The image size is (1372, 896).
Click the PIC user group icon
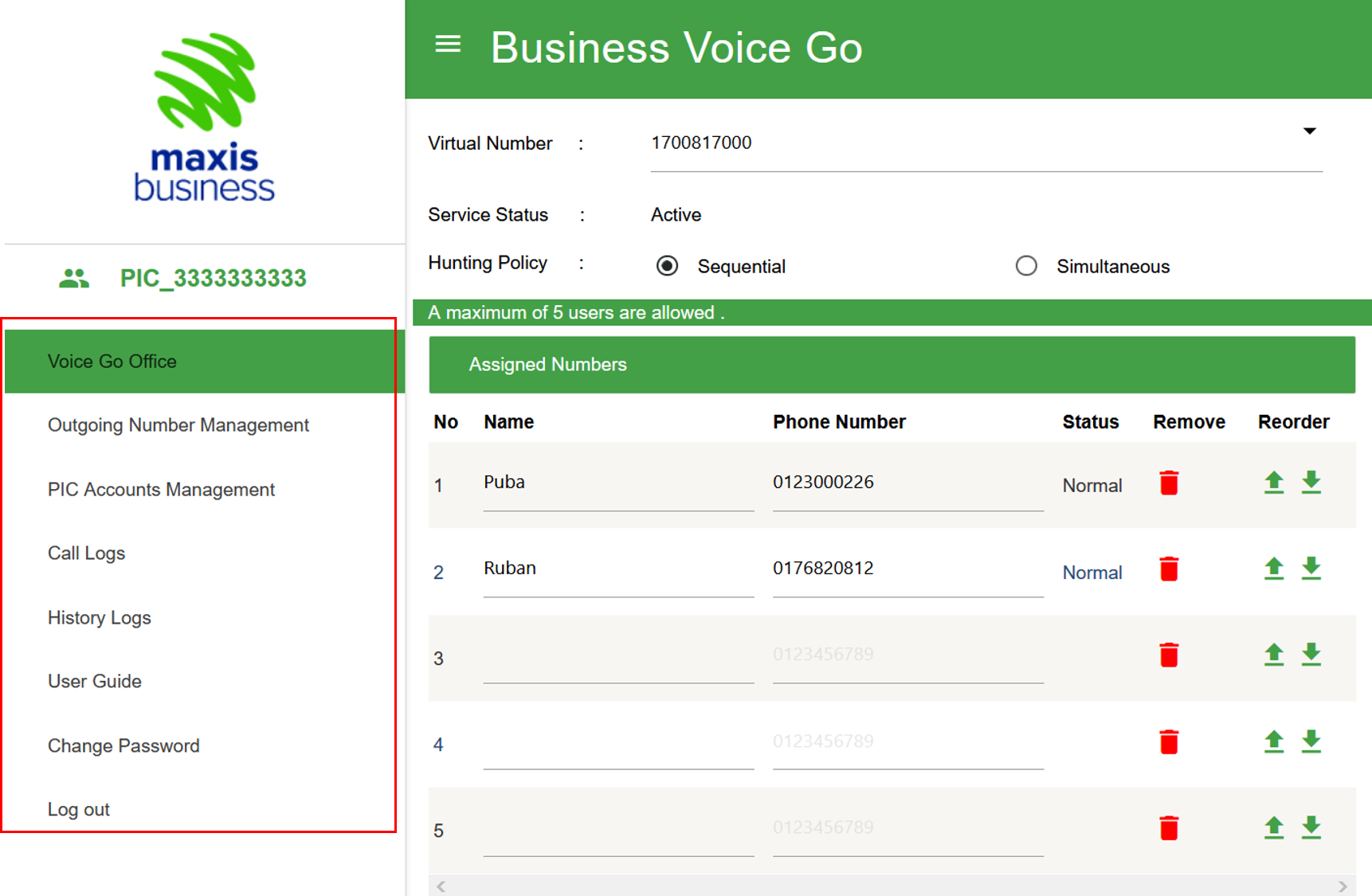[x=74, y=279]
